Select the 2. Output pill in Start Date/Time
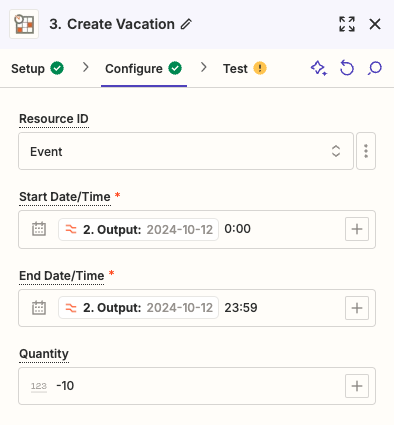This screenshot has width=394, height=425. (138, 229)
